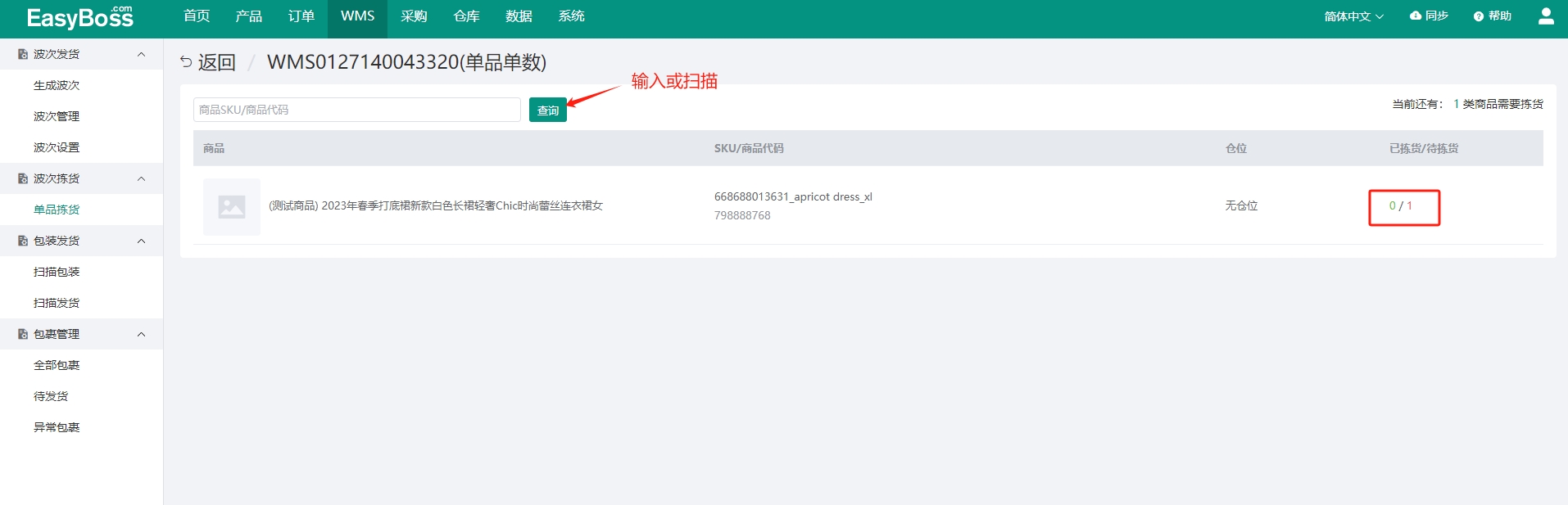Click the 包裹管理 section document icon
The height and width of the screenshot is (505, 1568).
(x=23, y=335)
